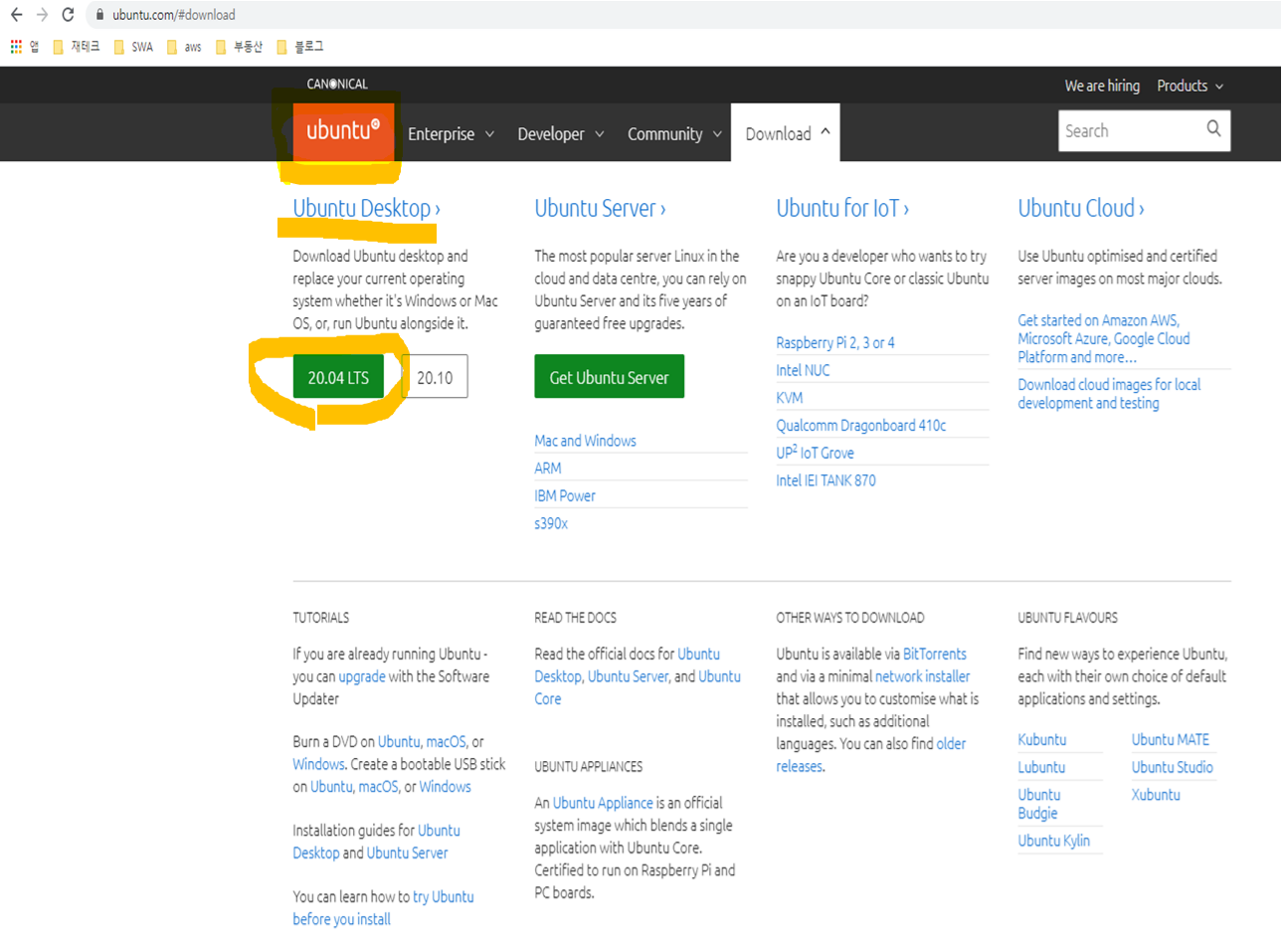Open the Ubuntu Server heading link
This screenshot has width=1286, height=952.
pyautogui.click(x=600, y=208)
